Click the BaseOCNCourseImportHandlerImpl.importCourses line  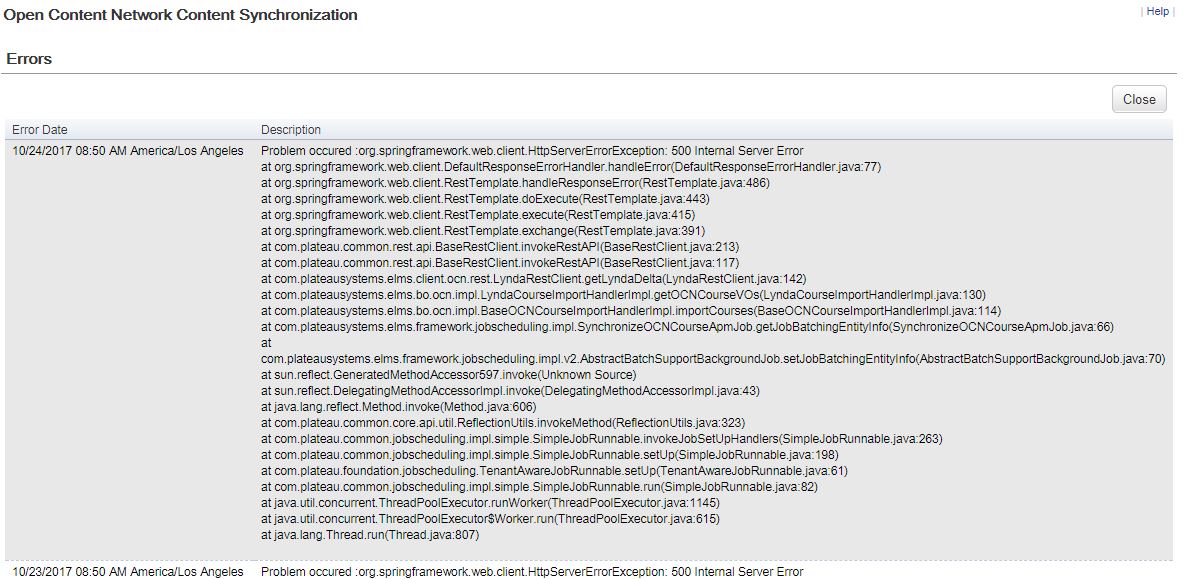(x=631, y=311)
